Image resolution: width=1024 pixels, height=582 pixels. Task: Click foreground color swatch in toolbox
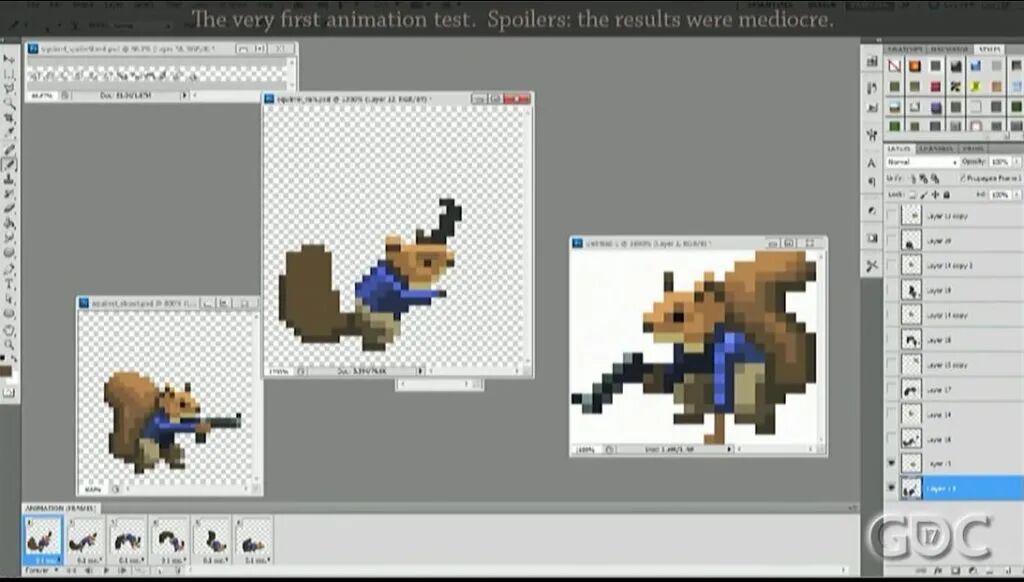point(7,371)
